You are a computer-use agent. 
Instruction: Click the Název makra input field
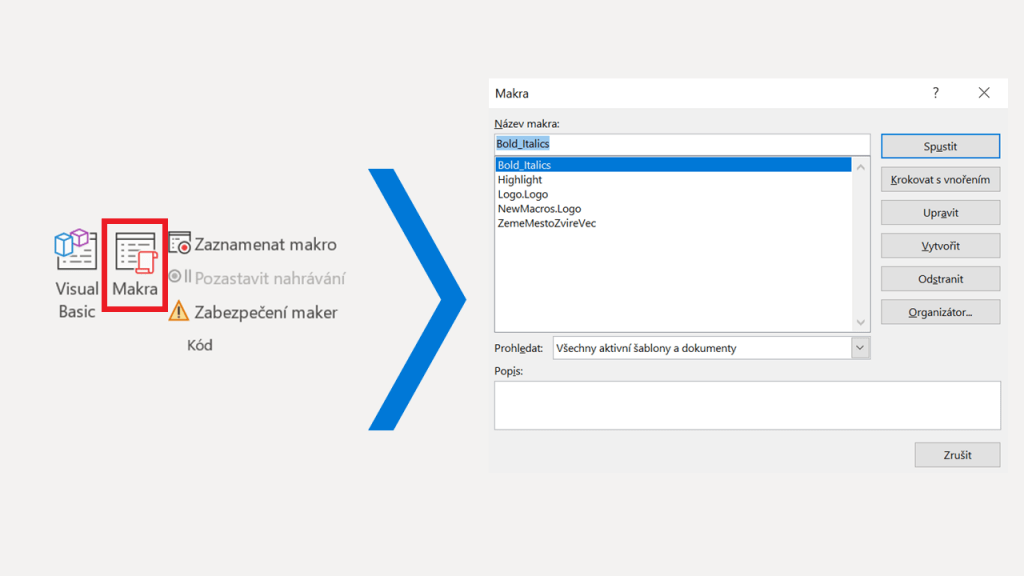[x=682, y=144]
